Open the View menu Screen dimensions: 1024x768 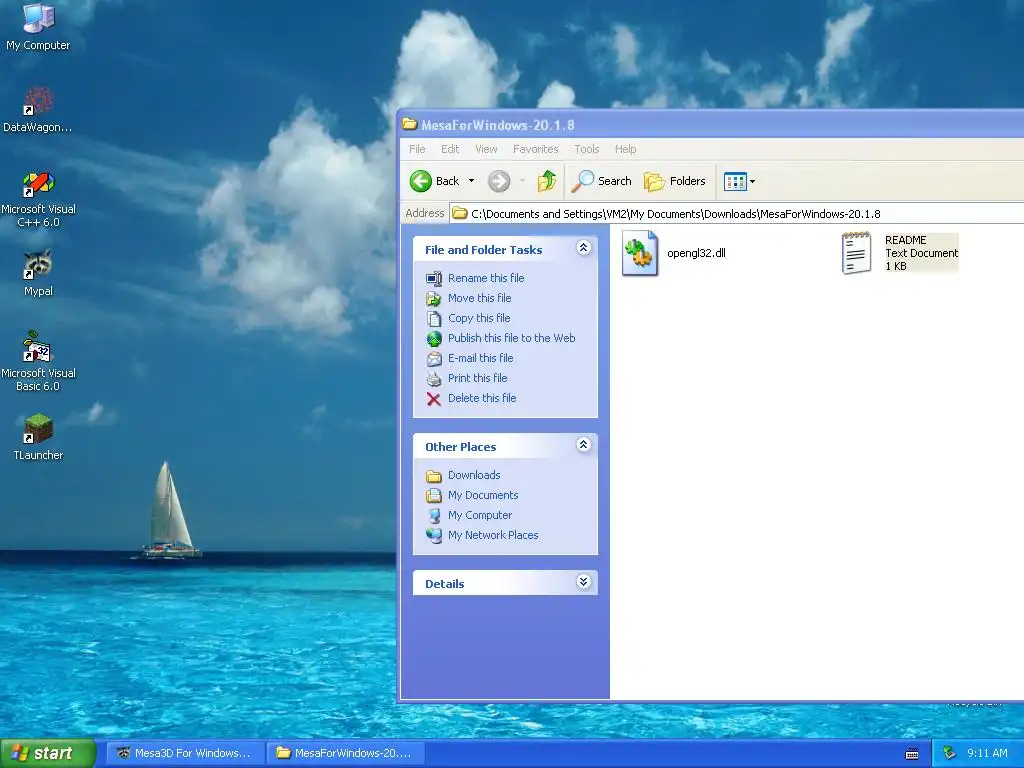486,149
